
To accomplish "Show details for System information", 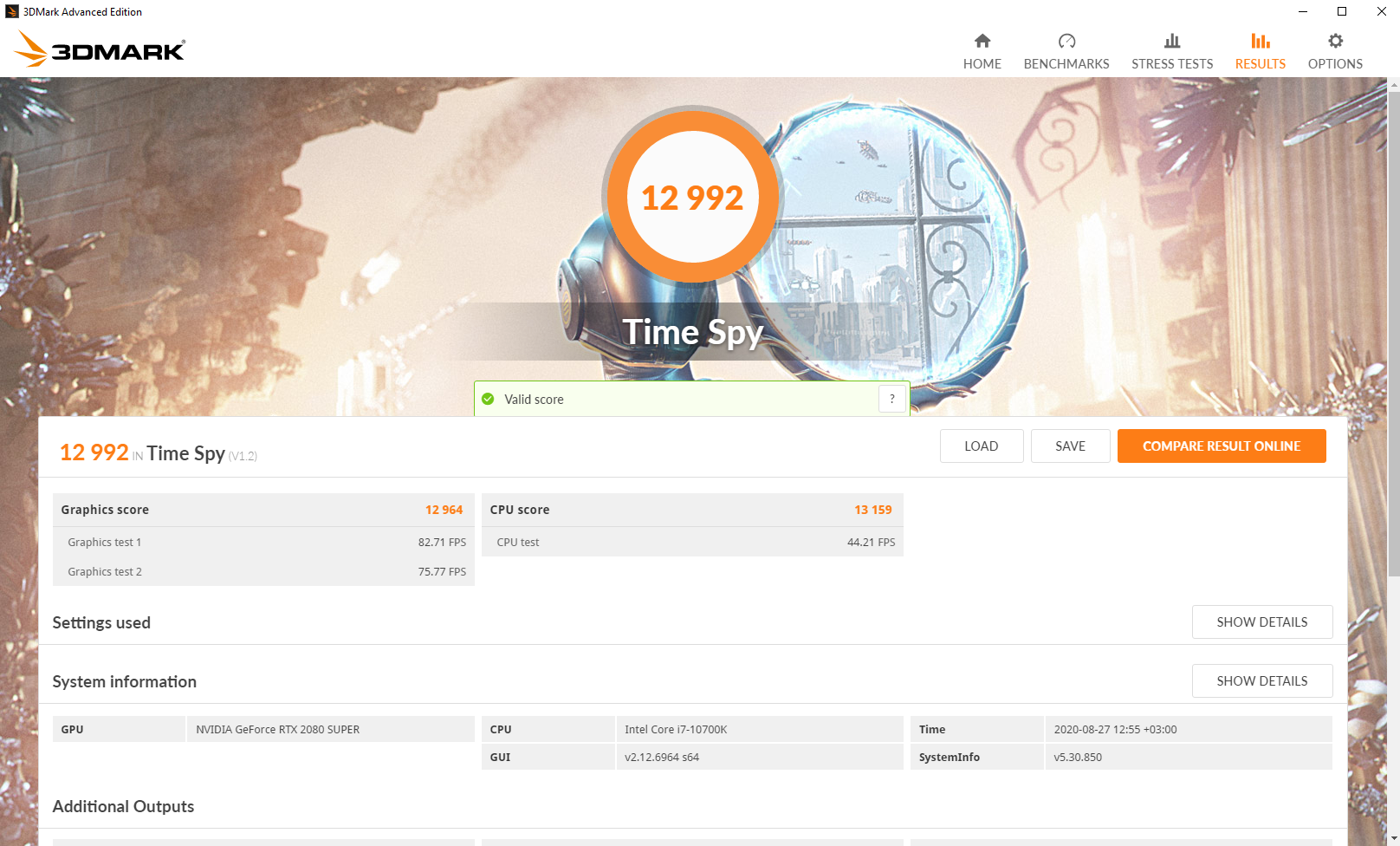I will coord(1262,680).
